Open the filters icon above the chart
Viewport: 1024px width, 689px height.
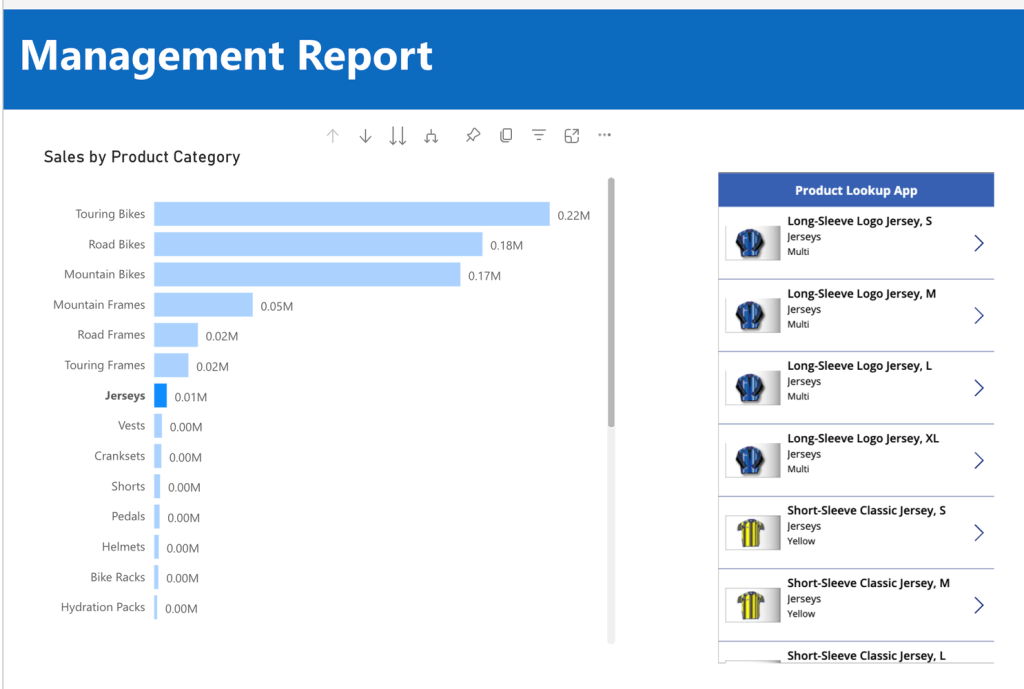pyautogui.click(x=539, y=135)
